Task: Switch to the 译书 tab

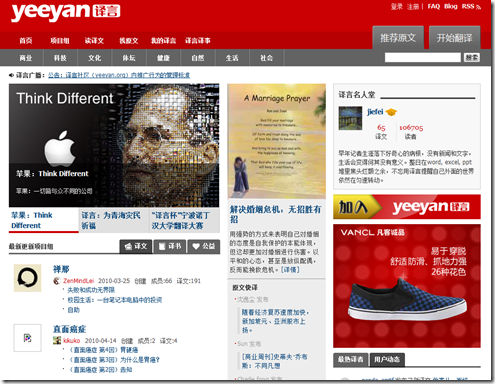Action: [x=170, y=246]
